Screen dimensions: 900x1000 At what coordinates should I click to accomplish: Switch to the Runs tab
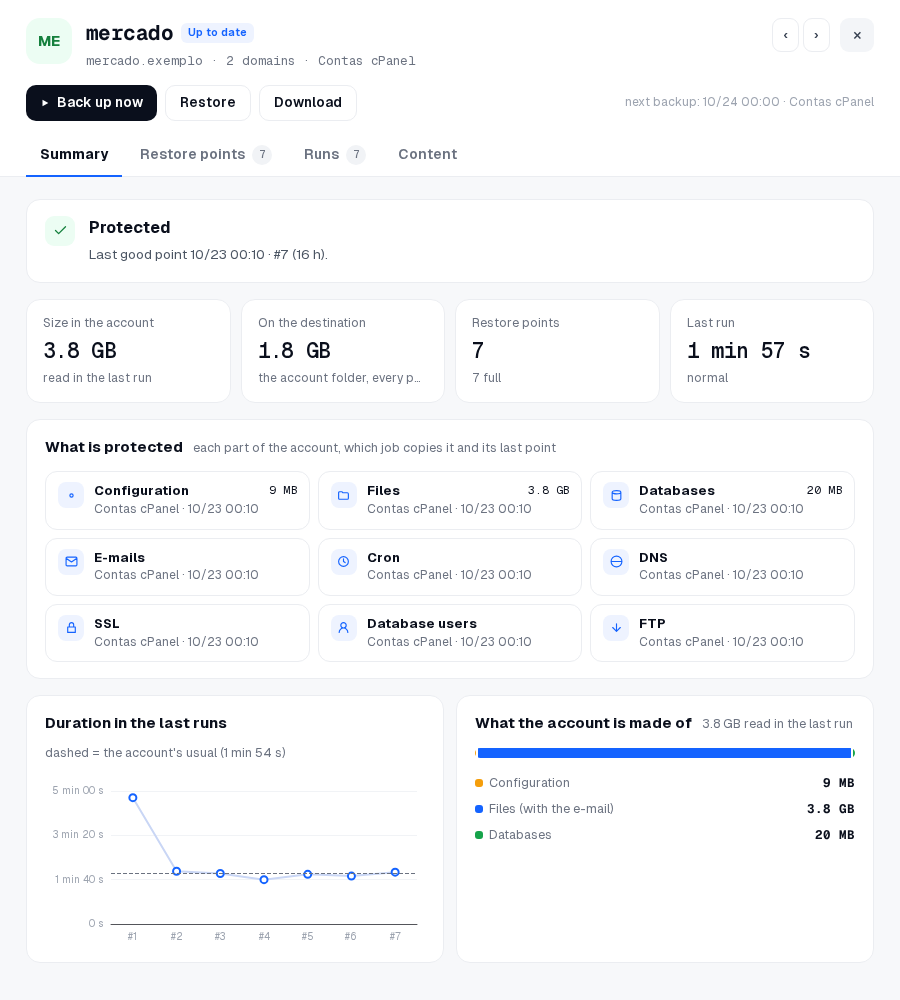[334, 154]
